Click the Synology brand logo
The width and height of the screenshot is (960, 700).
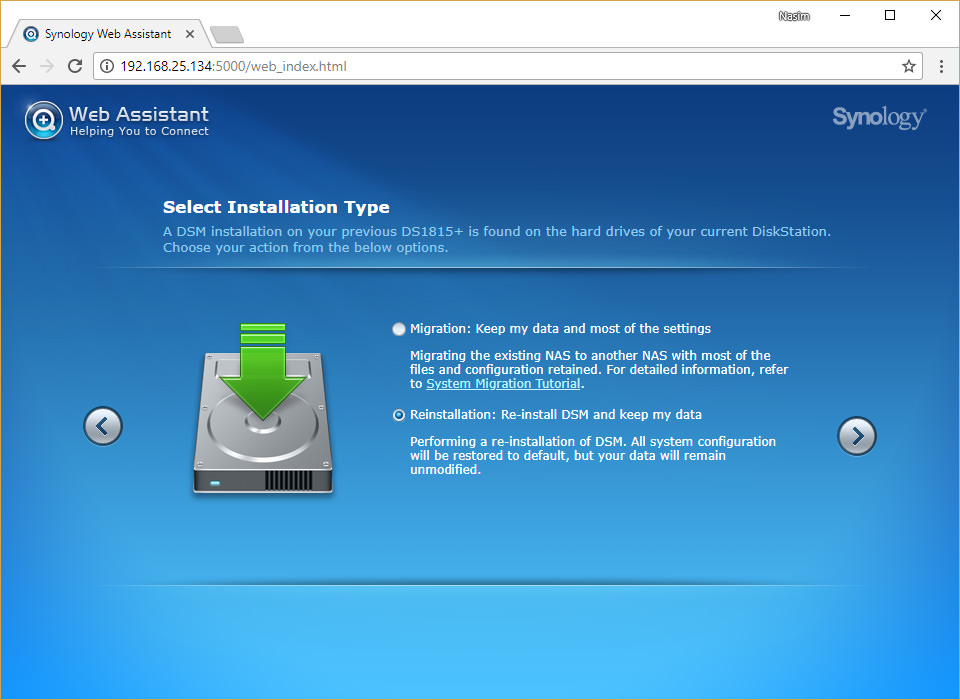(x=879, y=117)
